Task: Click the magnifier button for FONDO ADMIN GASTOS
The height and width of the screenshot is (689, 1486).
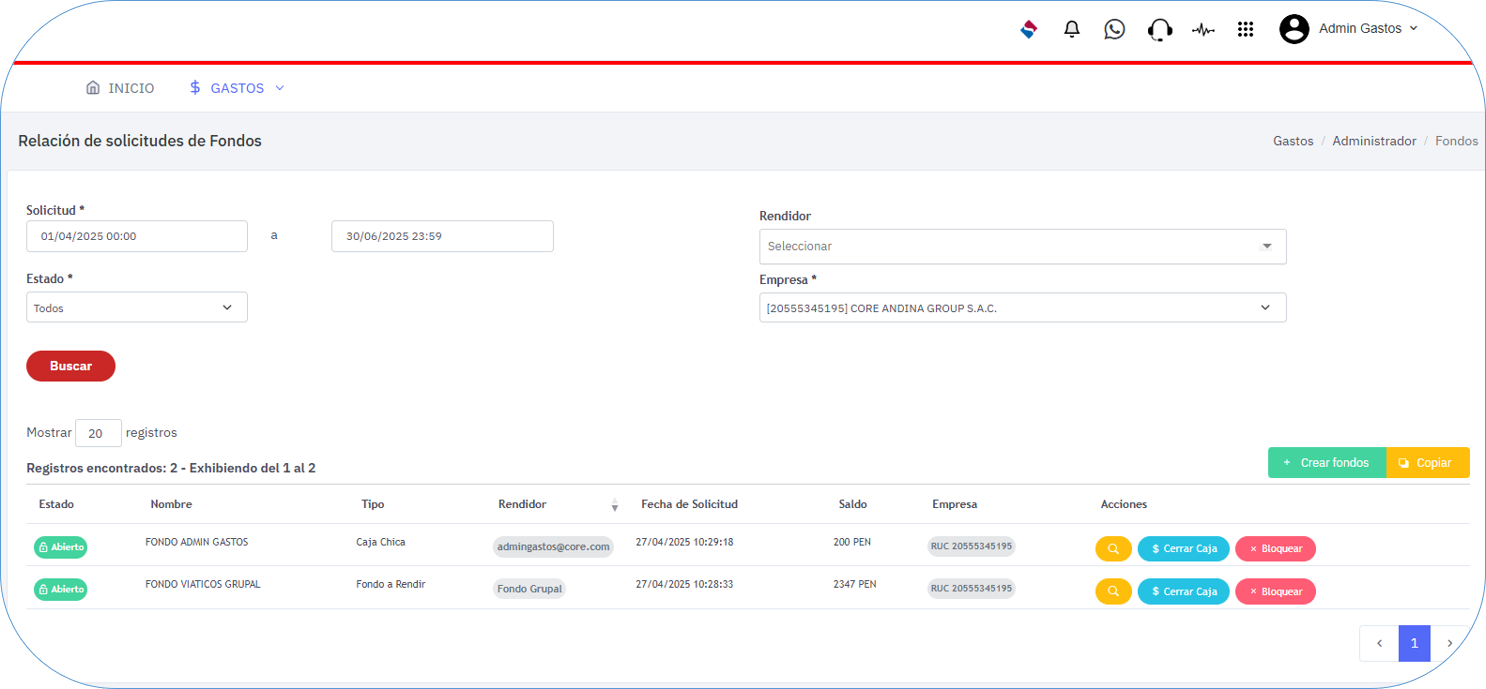Action: (1113, 549)
